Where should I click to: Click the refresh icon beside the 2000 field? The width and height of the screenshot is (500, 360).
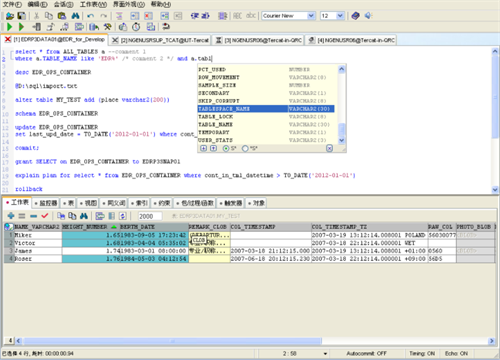(x=123, y=216)
